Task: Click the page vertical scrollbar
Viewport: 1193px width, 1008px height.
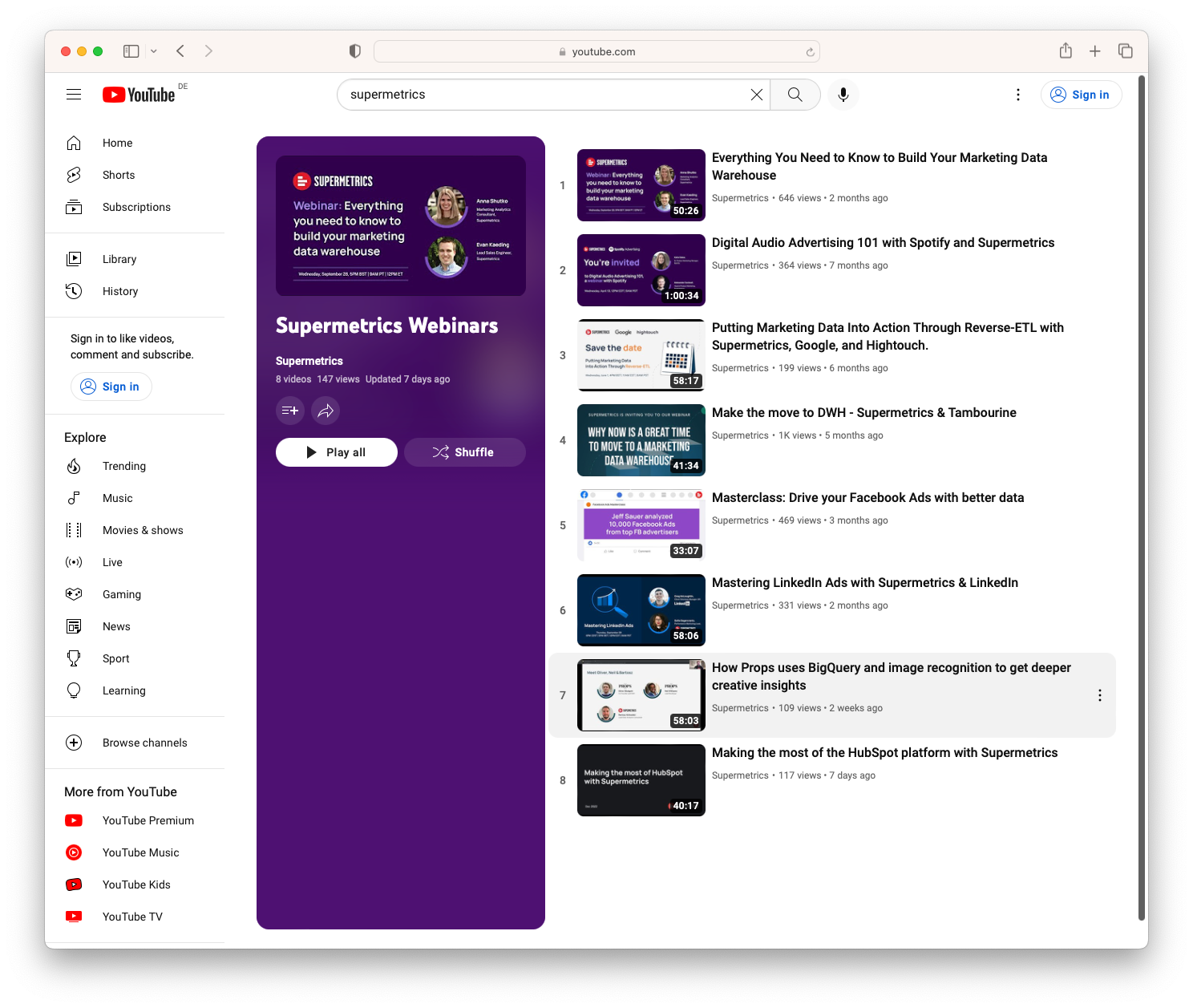Action: tap(1142, 497)
